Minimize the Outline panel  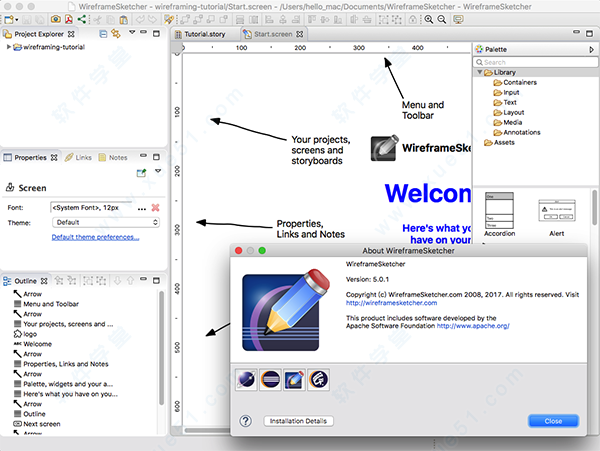click(143, 279)
